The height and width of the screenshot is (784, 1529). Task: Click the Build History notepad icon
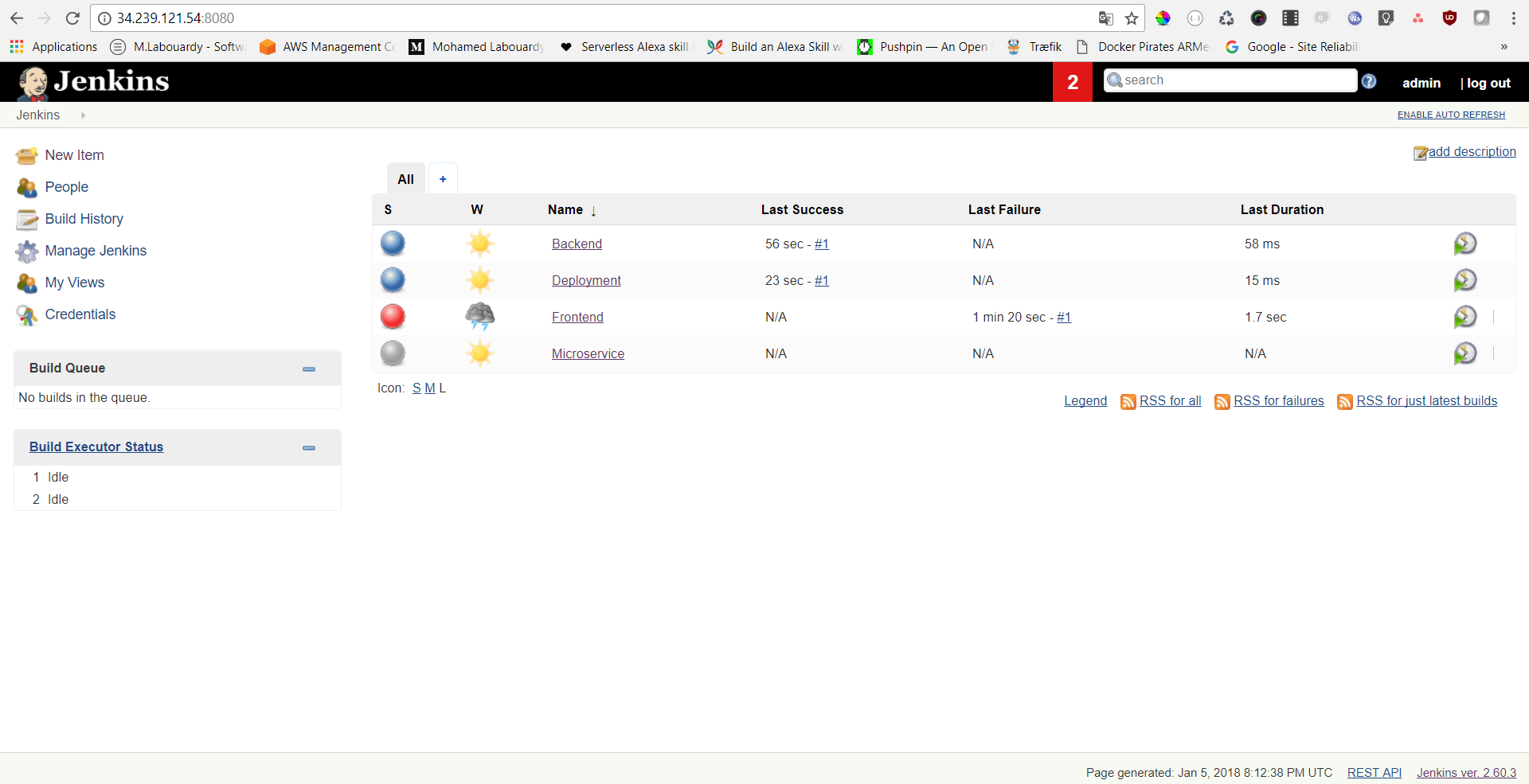point(27,219)
